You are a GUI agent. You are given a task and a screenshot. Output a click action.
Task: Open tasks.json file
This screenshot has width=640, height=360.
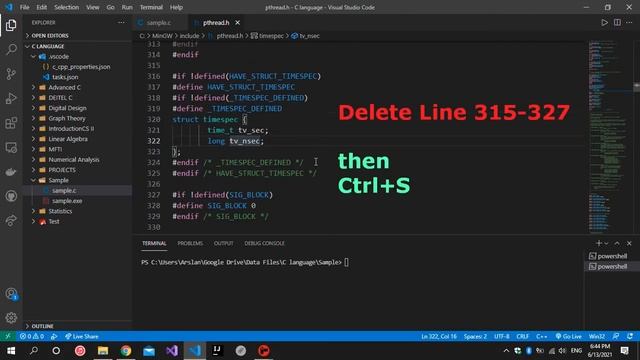65,77
